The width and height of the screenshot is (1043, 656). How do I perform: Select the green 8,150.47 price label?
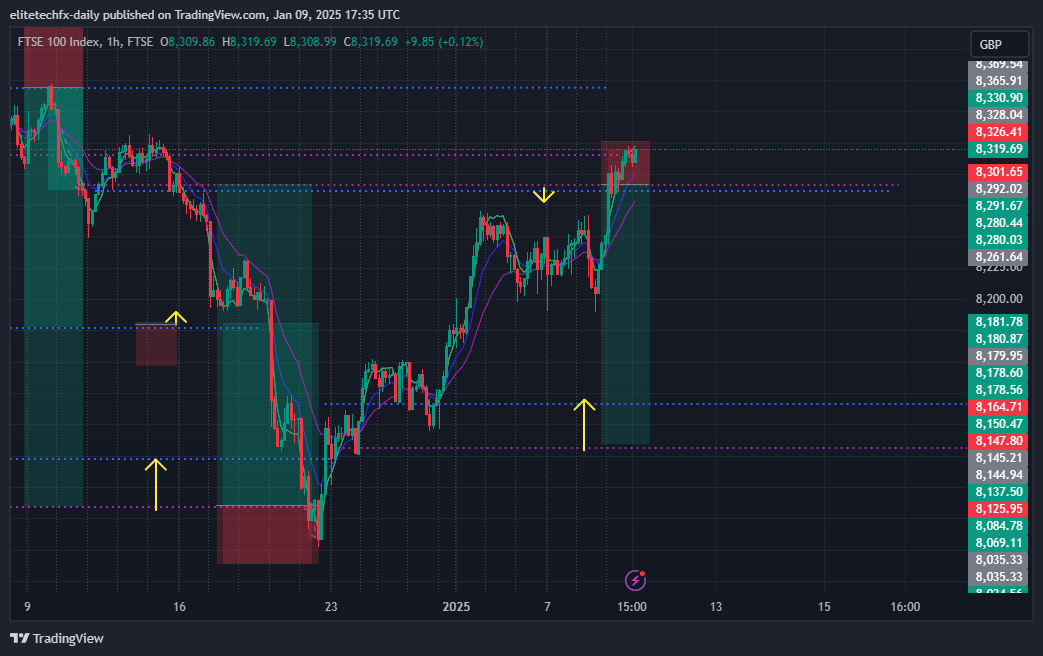click(998, 424)
